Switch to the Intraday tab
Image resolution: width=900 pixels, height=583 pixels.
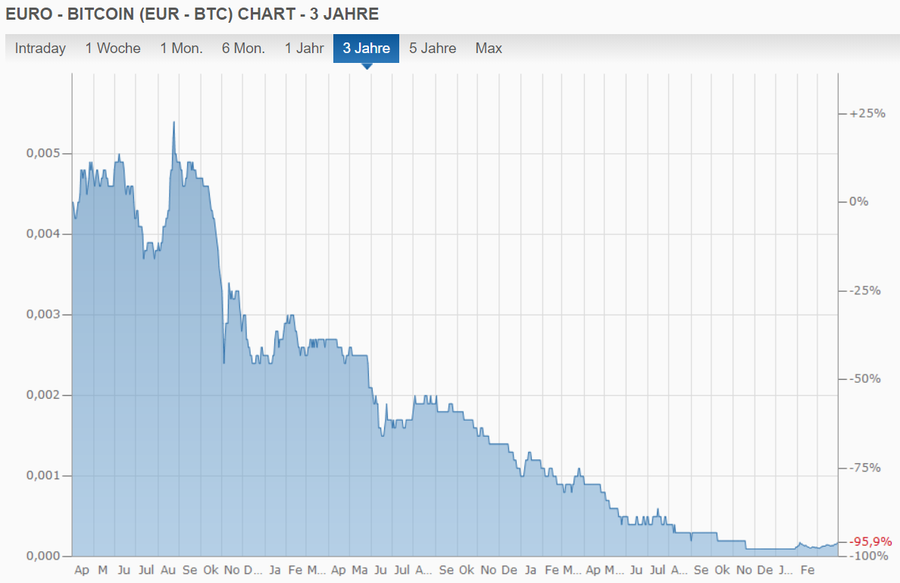[x=40, y=48]
